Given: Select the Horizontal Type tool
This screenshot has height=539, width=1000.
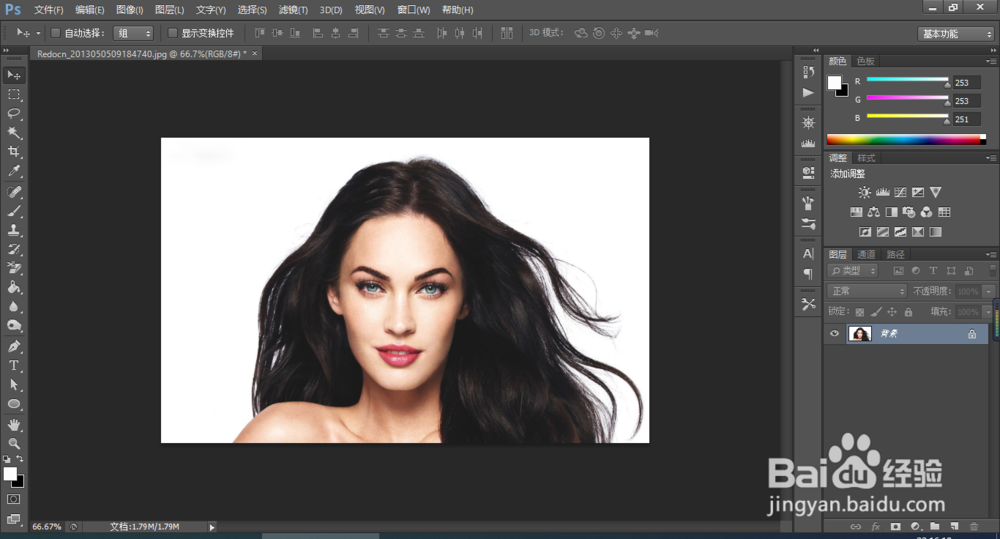Looking at the screenshot, I should [x=14, y=365].
